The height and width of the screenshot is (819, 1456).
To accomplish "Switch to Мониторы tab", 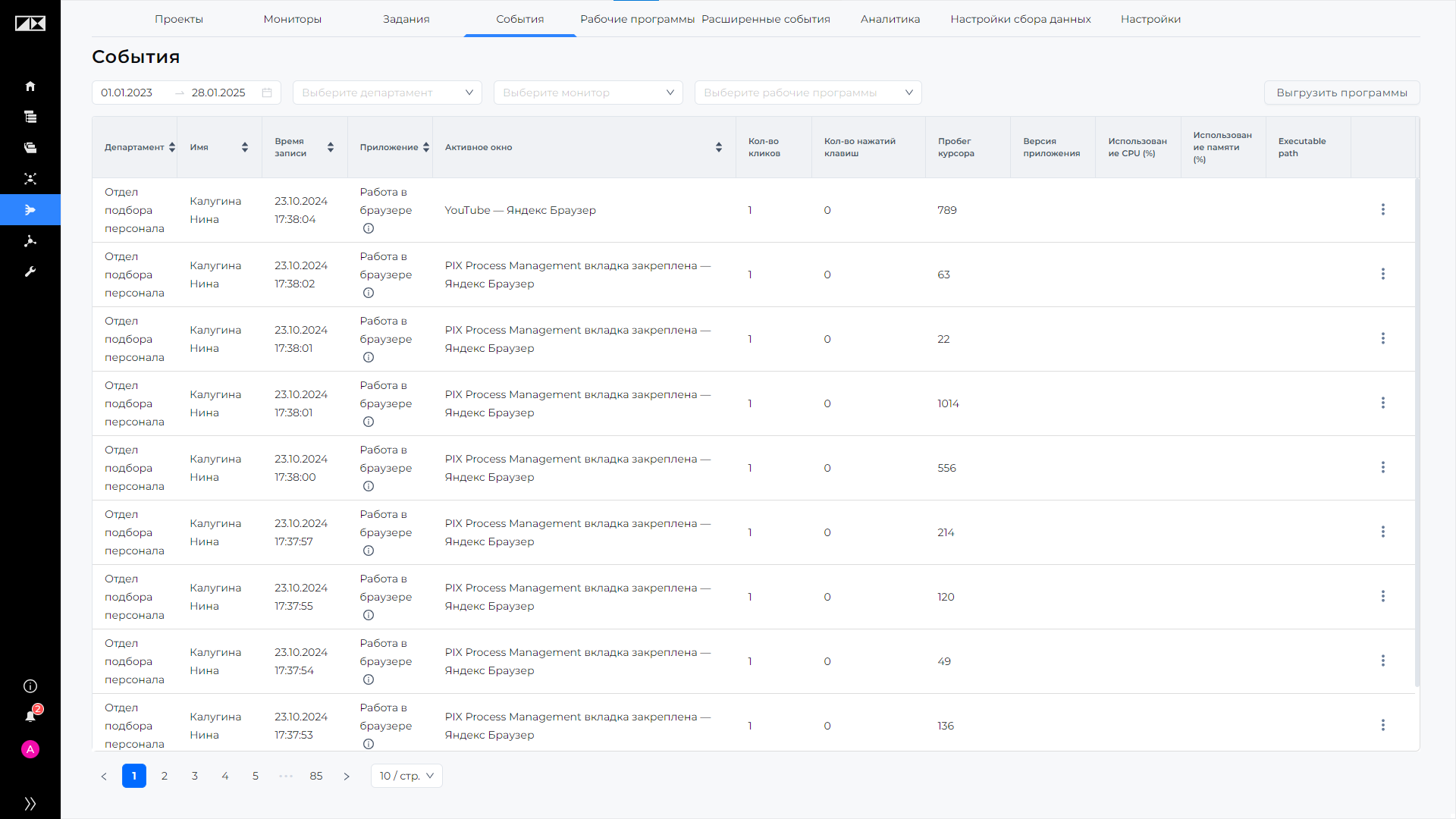I will pos(293,19).
